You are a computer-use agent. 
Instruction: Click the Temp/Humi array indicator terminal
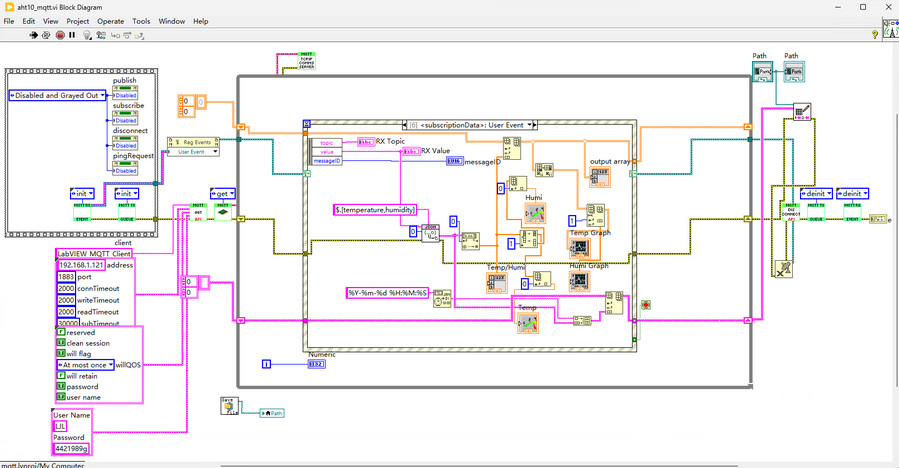click(x=497, y=282)
